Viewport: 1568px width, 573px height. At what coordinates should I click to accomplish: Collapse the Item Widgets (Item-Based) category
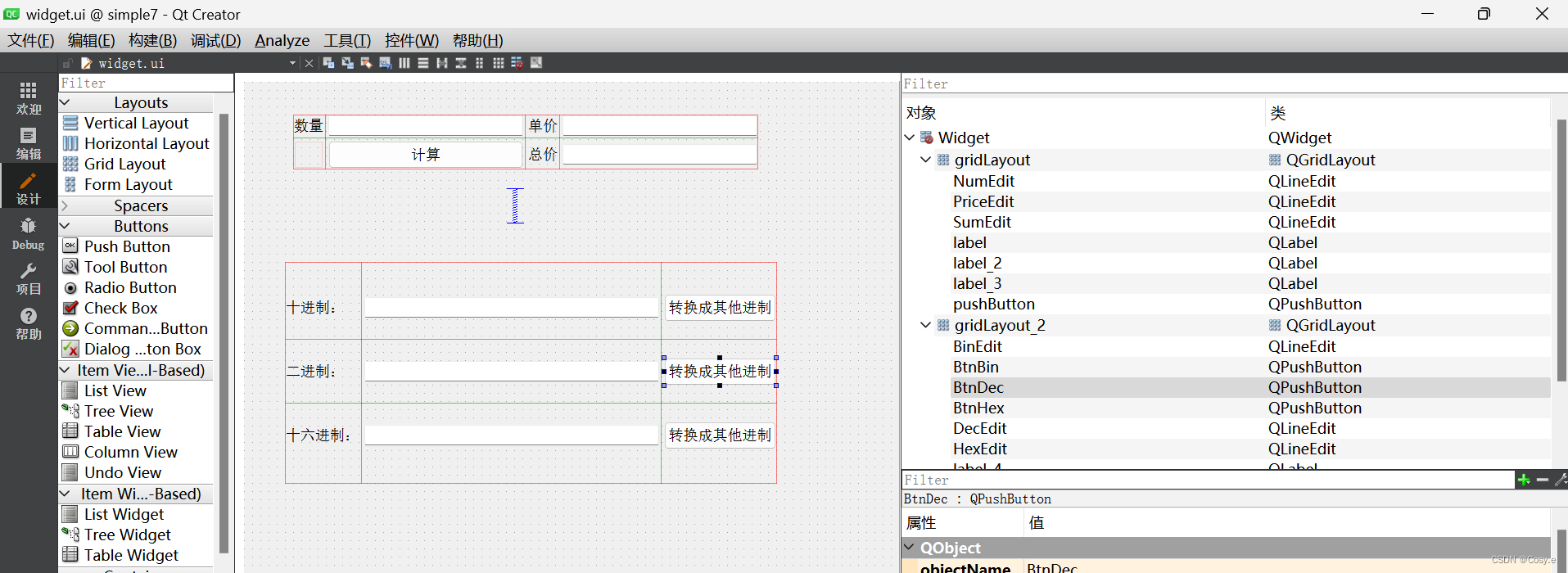pyautogui.click(x=66, y=494)
